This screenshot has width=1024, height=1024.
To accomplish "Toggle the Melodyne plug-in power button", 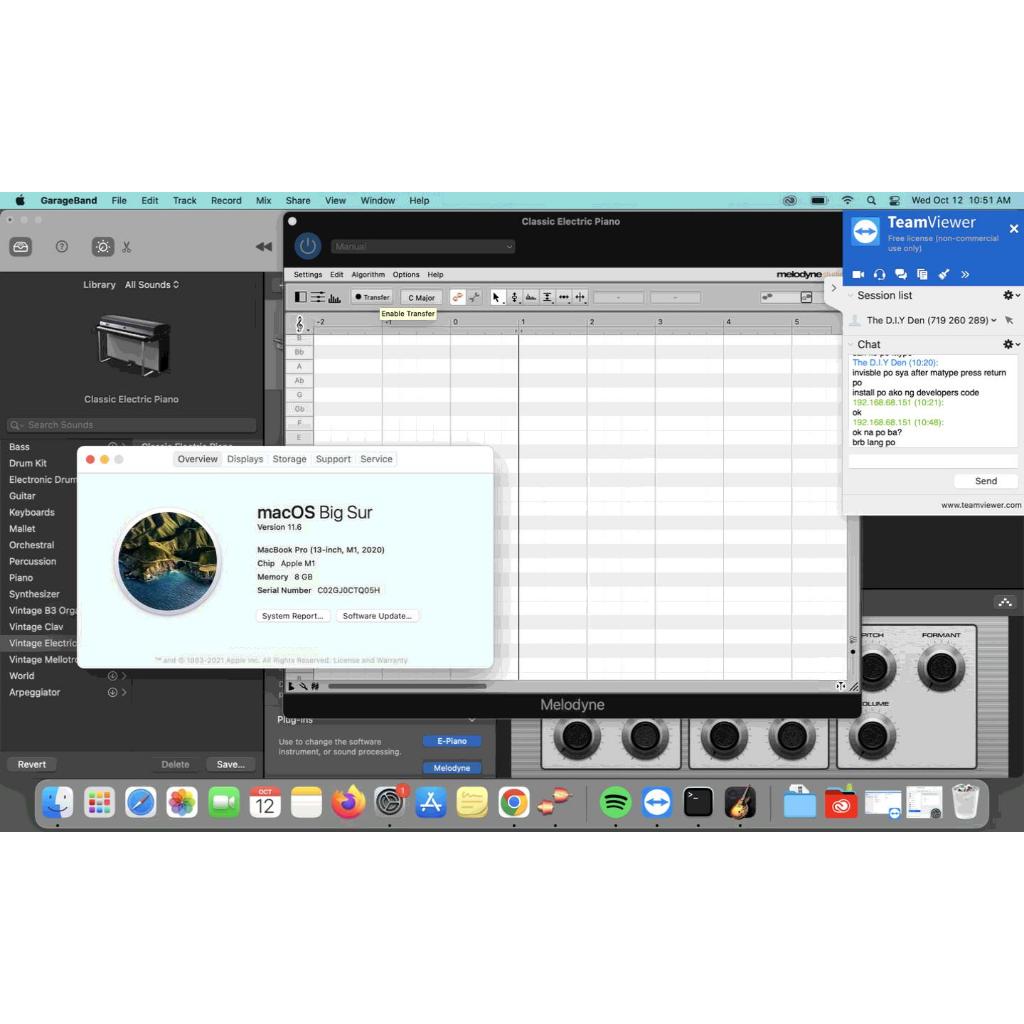I will click(307, 246).
